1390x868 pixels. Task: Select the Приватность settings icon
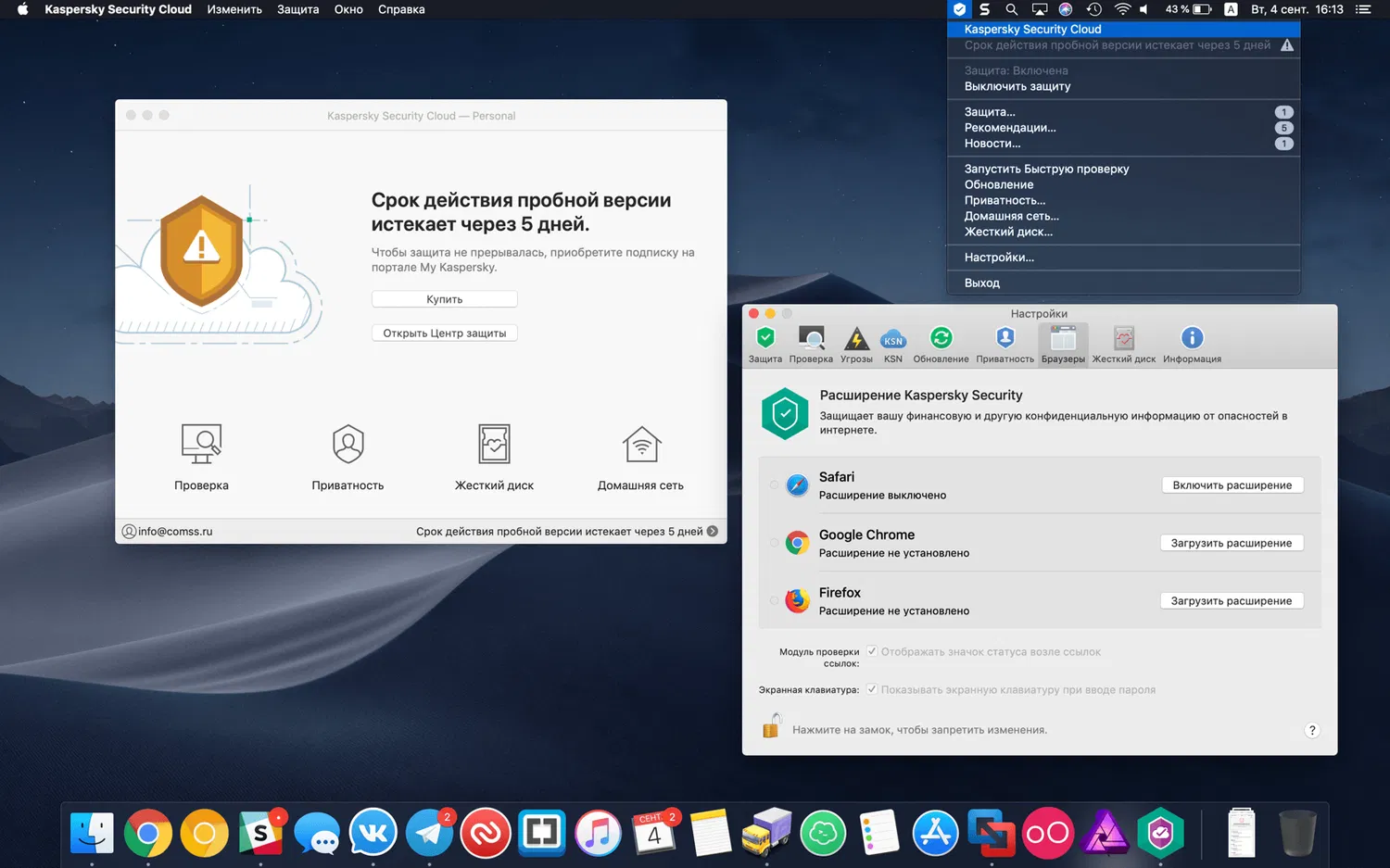pyautogui.click(x=1005, y=338)
